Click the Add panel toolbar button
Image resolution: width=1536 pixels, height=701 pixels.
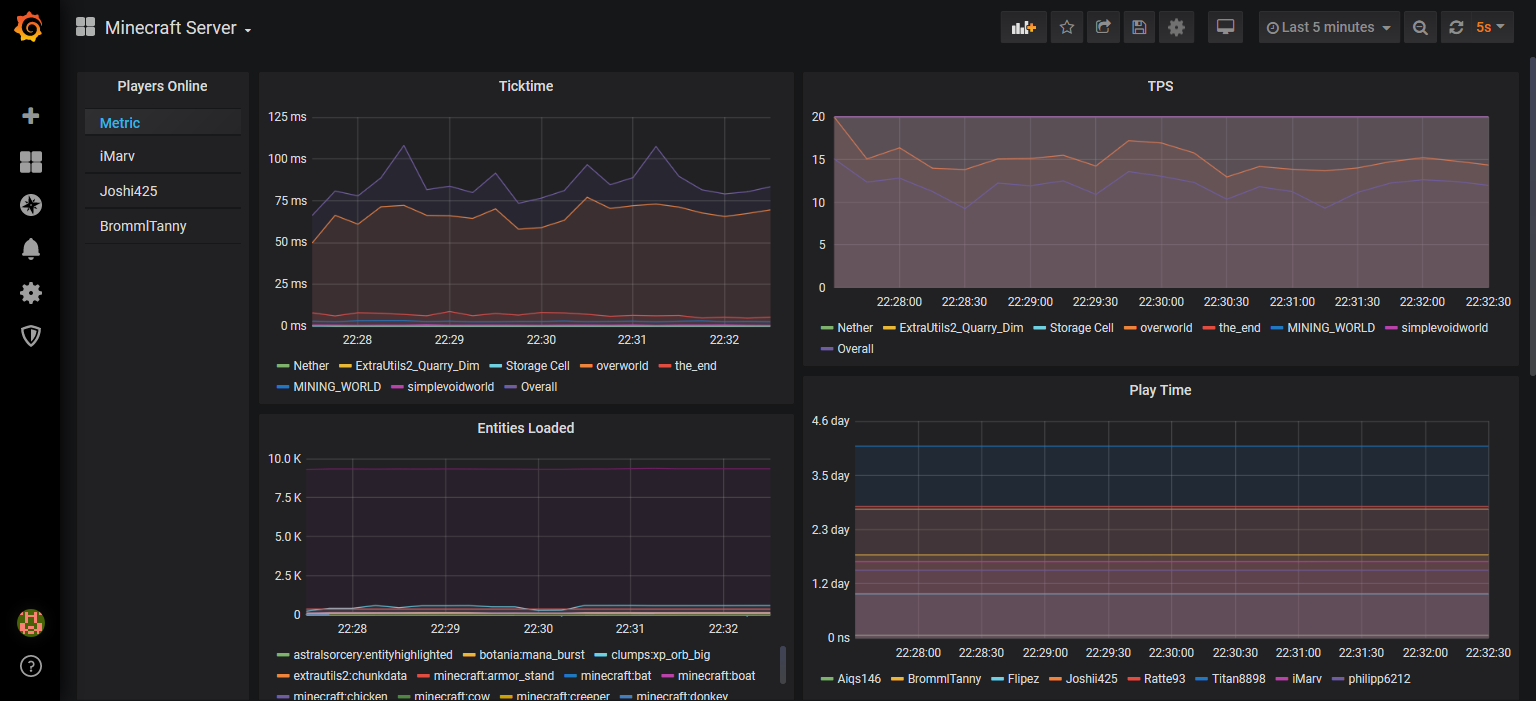pyautogui.click(x=1023, y=27)
